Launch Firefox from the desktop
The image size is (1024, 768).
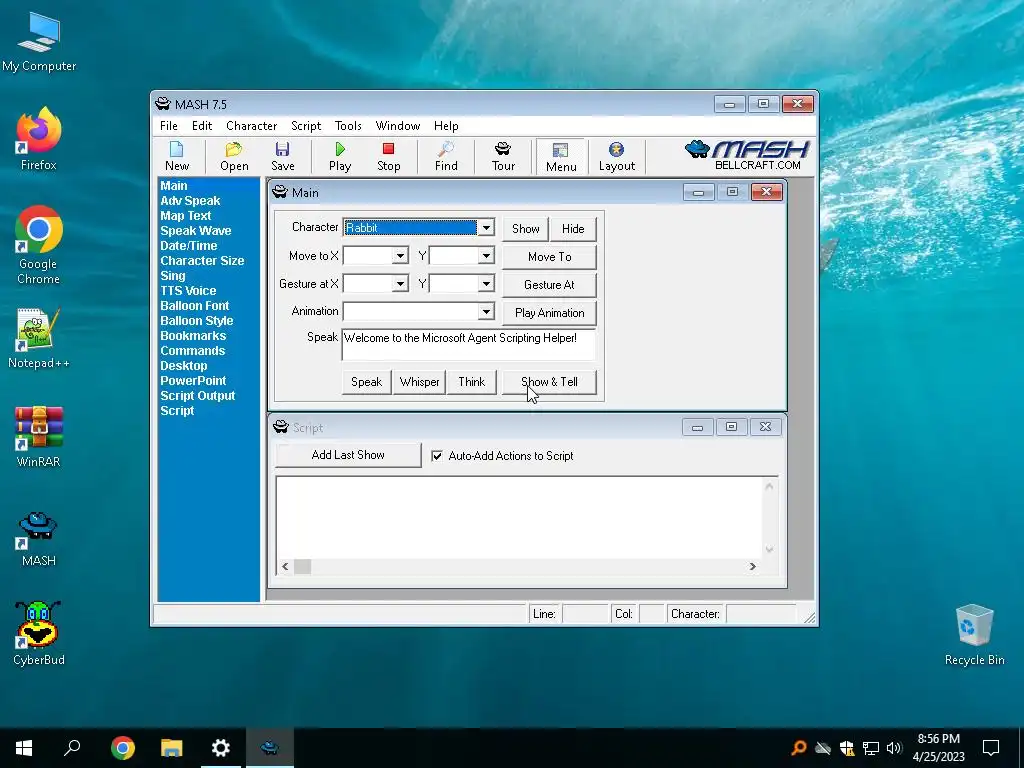[39, 139]
